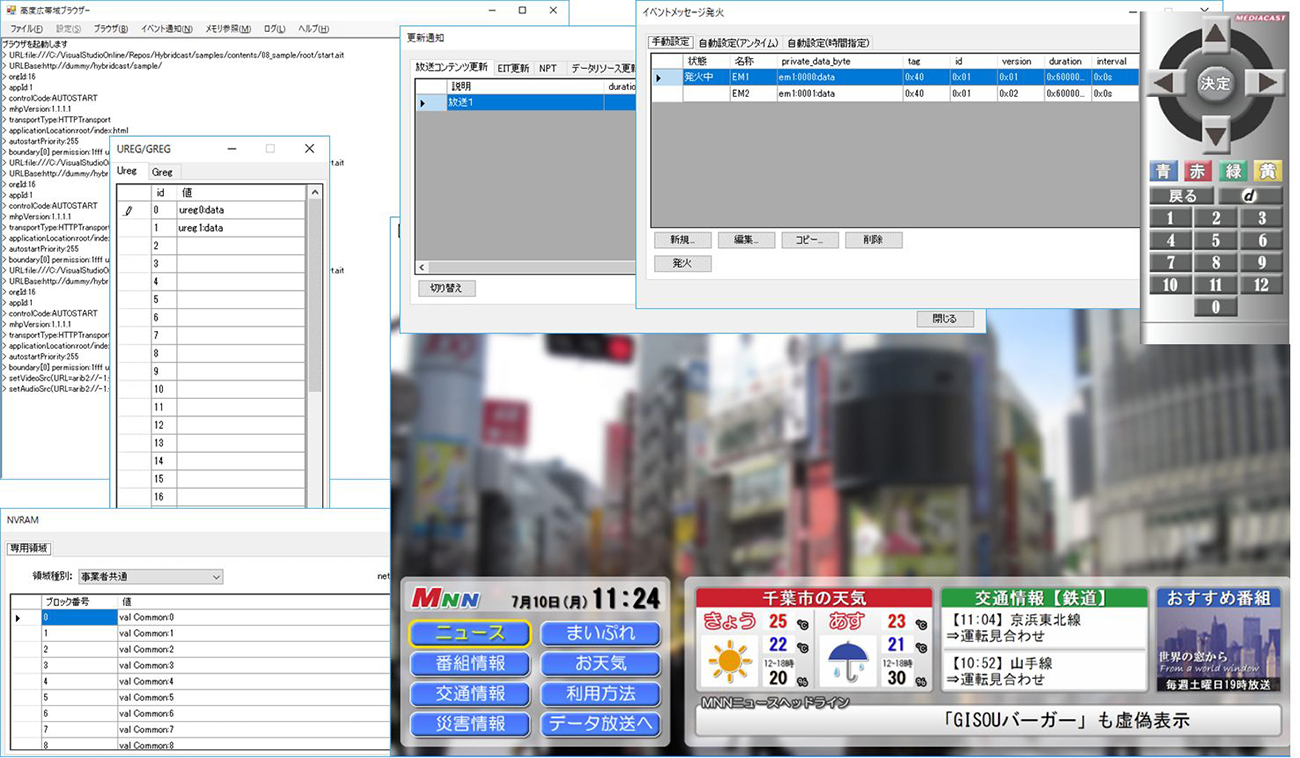Image resolution: width=1300 pixels, height=758 pixels.
Task: Switch to the Greg tab
Action: coord(162,172)
